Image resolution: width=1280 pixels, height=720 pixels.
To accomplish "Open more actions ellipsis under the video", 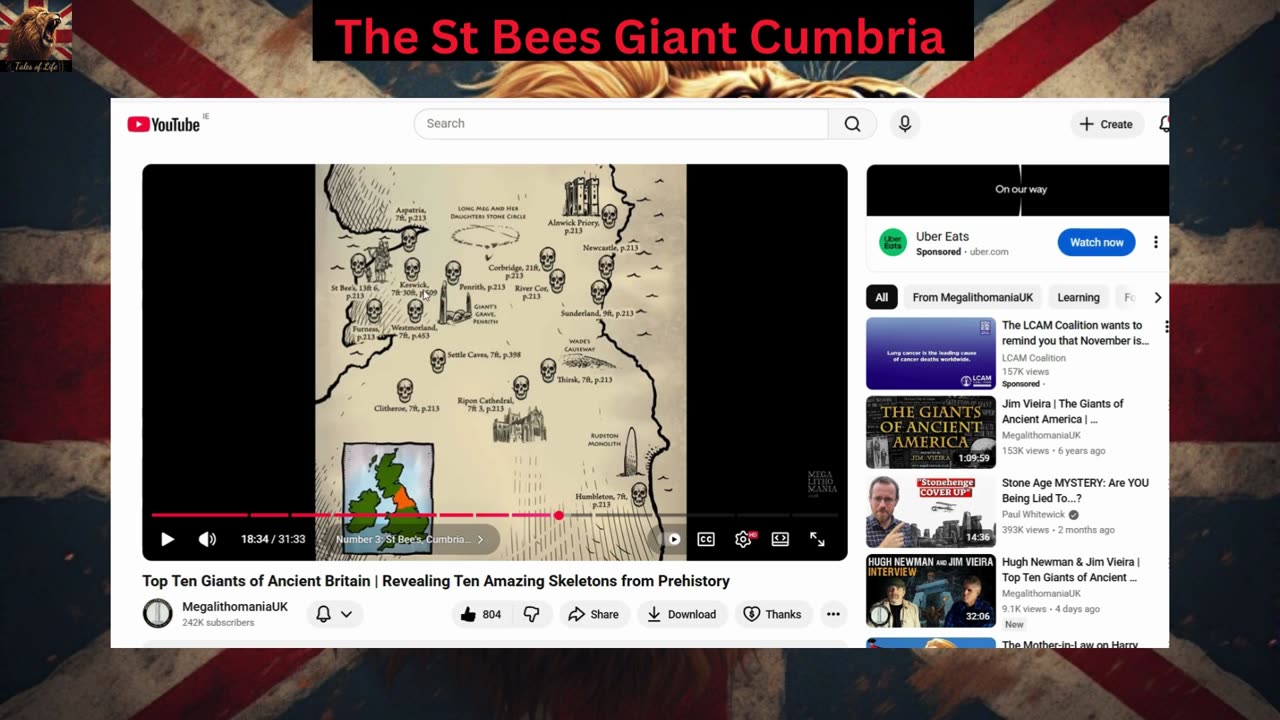I will (833, 614).
